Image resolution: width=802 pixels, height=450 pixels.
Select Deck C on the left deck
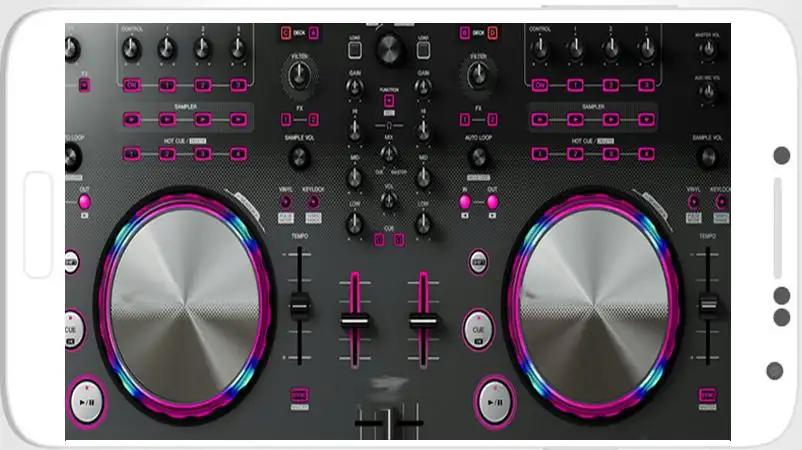pyautogui.click(x=285, y=33)
